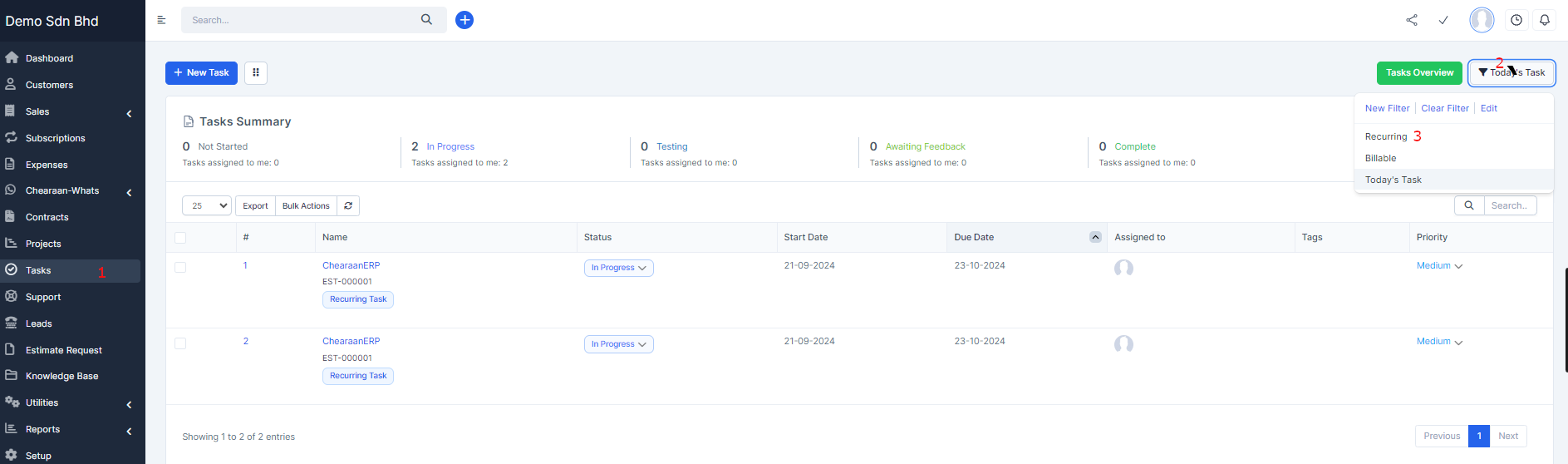Expand the Medium priority dropdown for task 2
This screenshot has width=1568, height=464.
pos(1439,342)
